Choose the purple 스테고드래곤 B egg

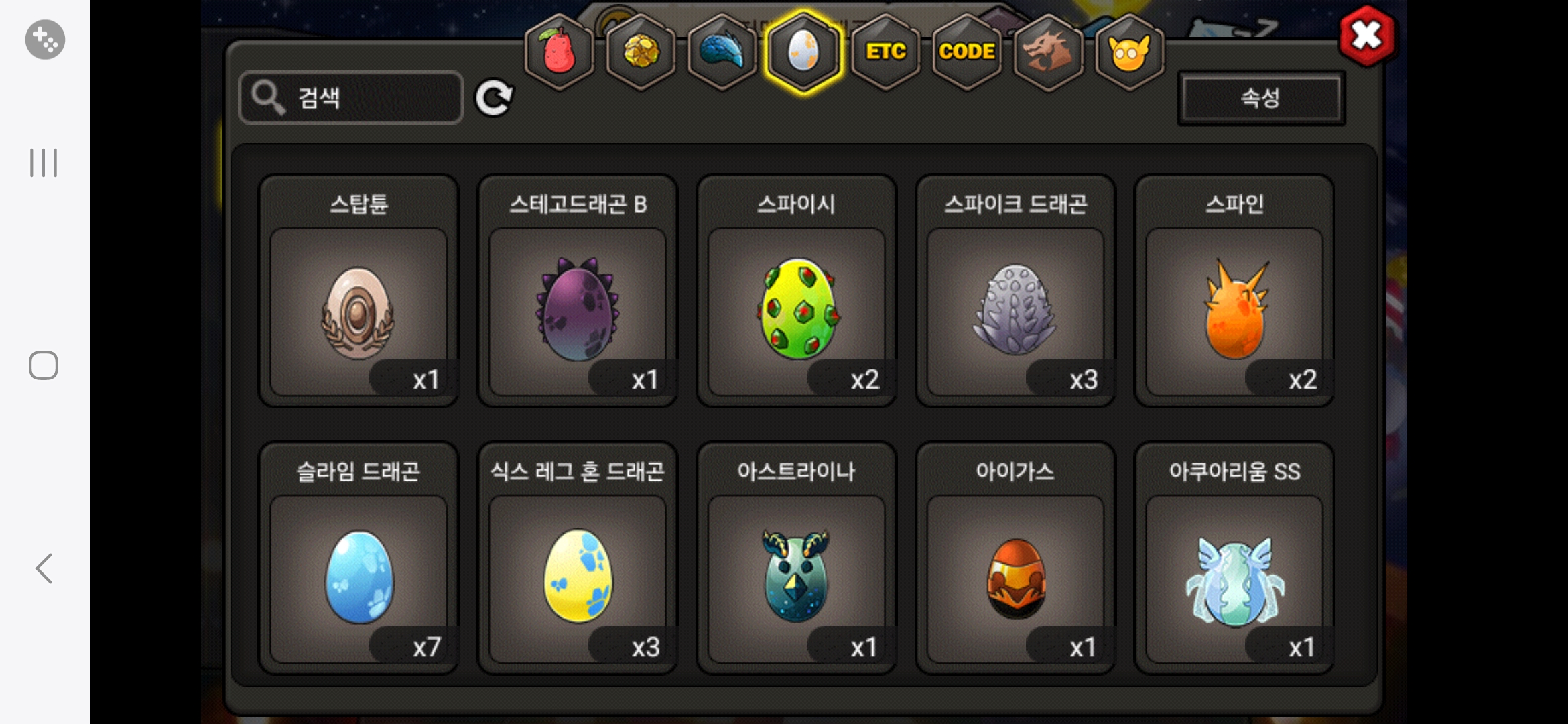coord(578,291)
